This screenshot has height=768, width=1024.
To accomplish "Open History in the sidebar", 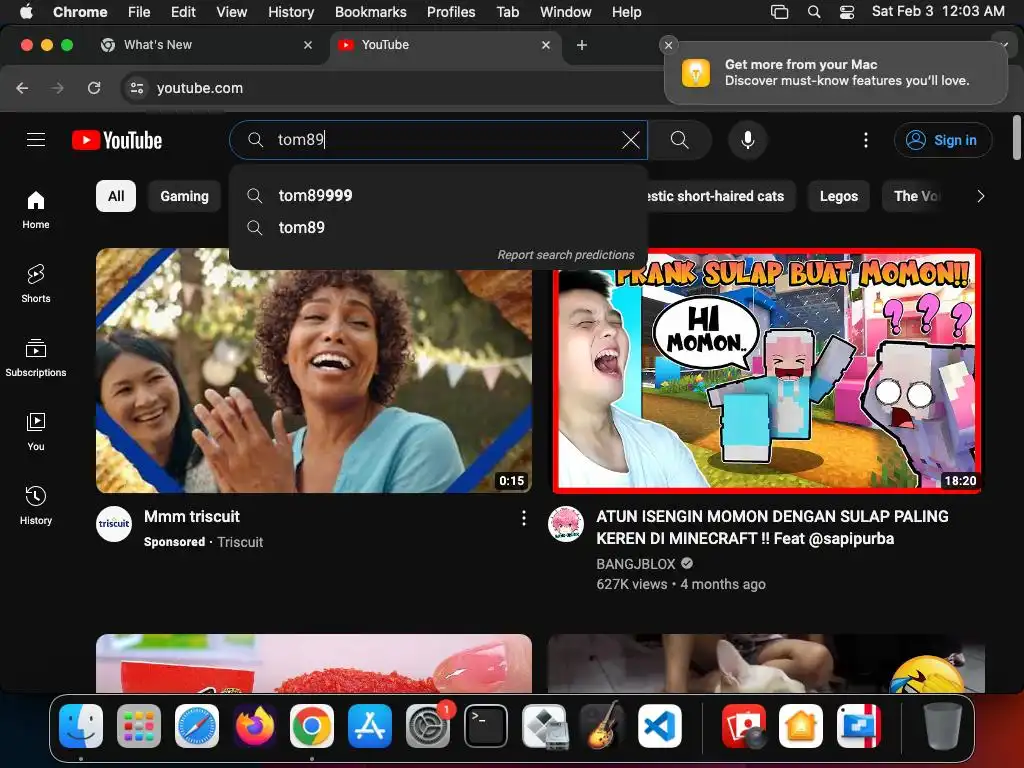I will [36, 505].
